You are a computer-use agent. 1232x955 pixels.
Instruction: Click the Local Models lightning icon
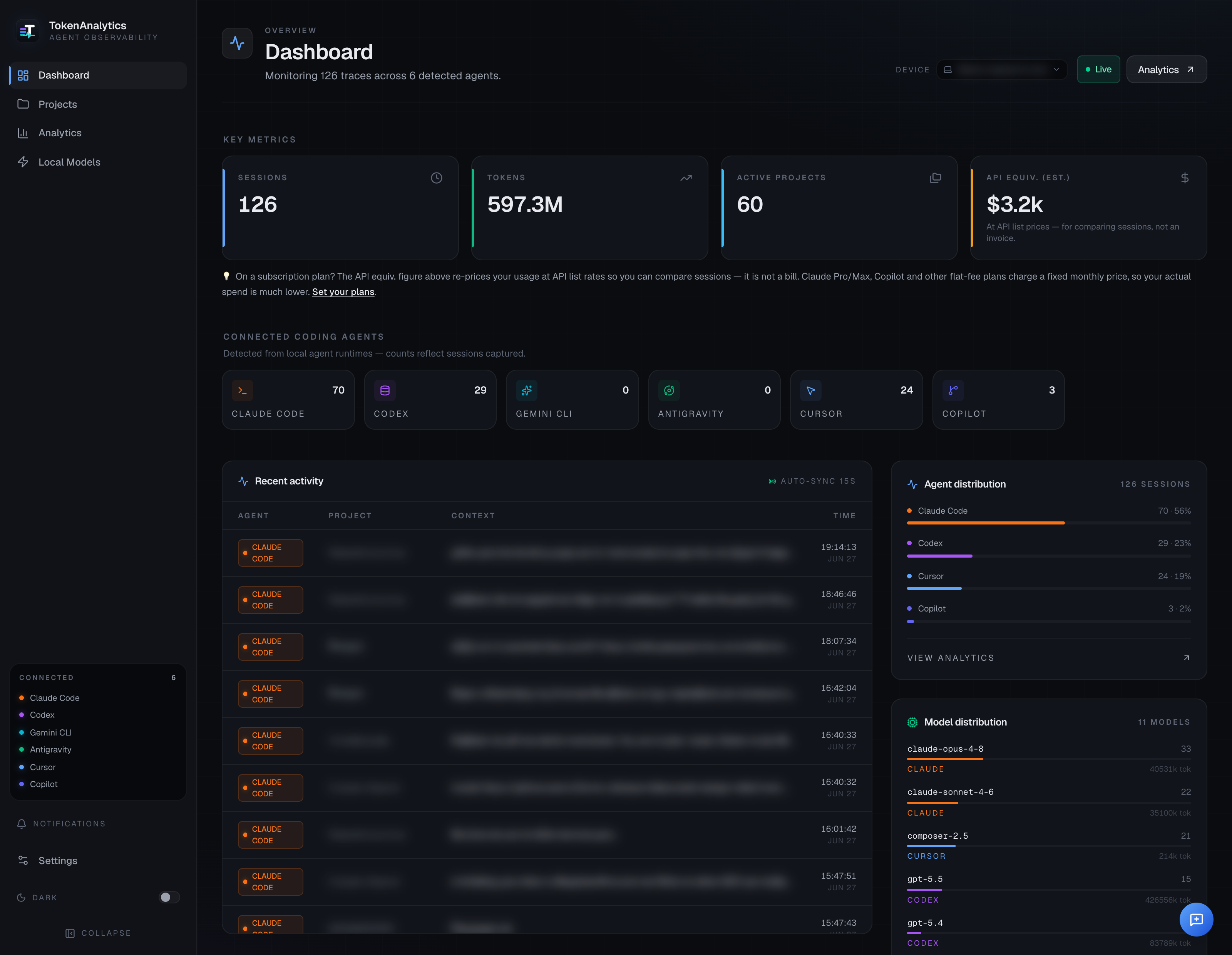pos(23,162)
